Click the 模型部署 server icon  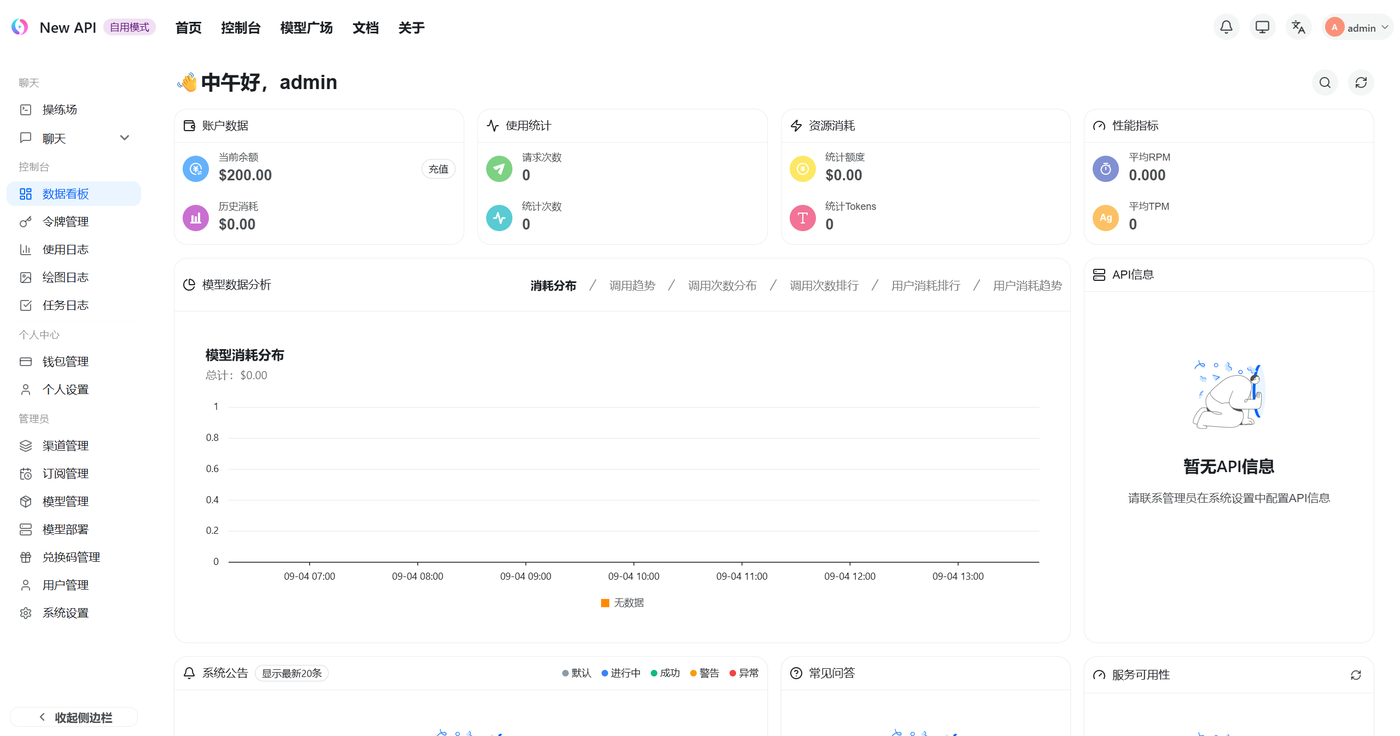point(26,530)
